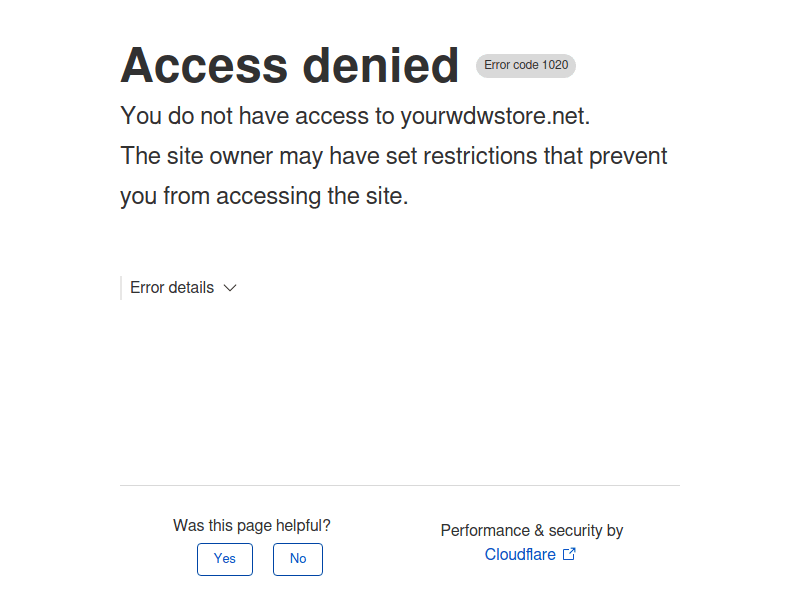Click the external link icon beside Cloudflare

tap(569, 554)
